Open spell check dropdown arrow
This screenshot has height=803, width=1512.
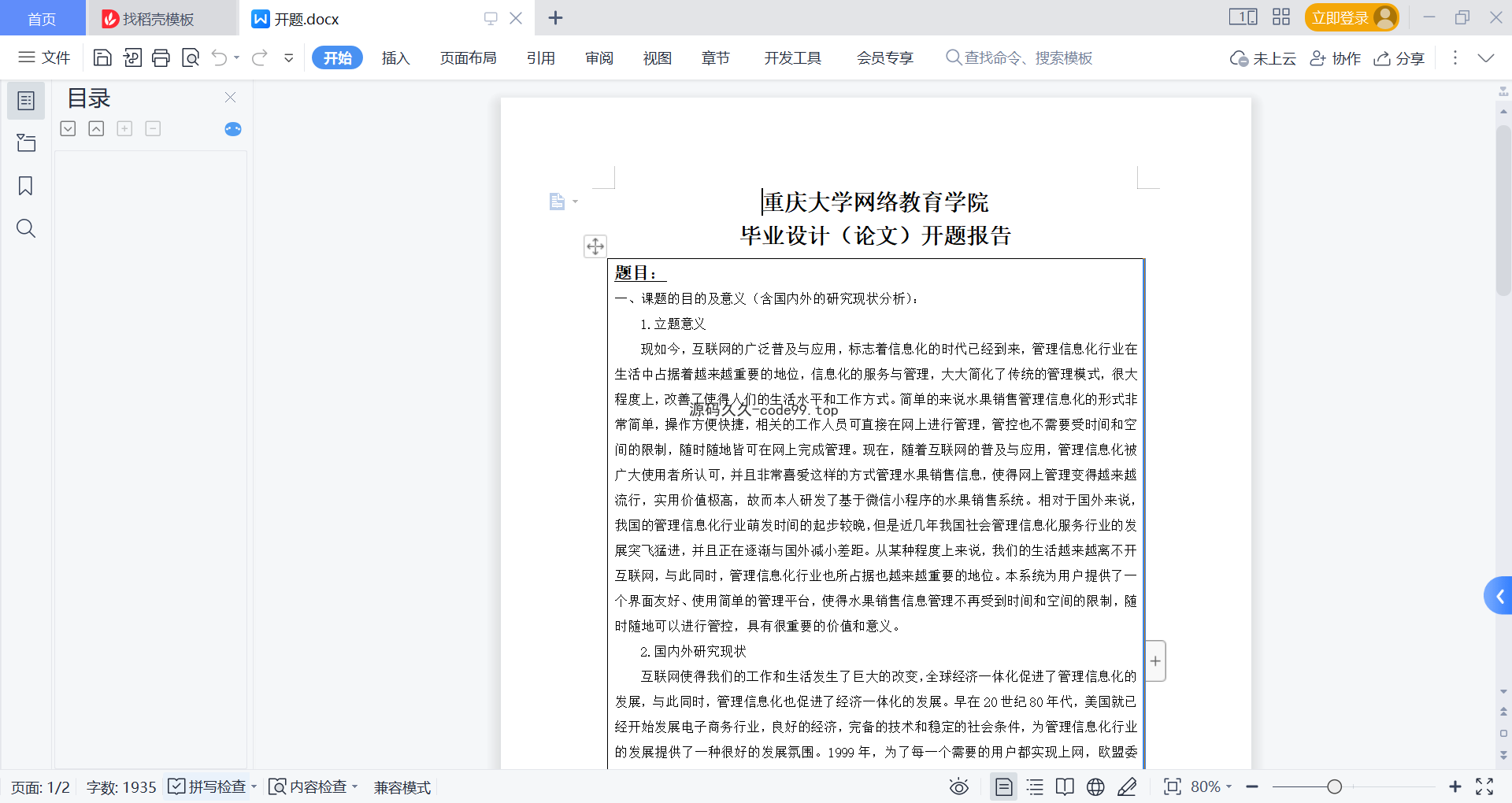[x=254, y=787]
